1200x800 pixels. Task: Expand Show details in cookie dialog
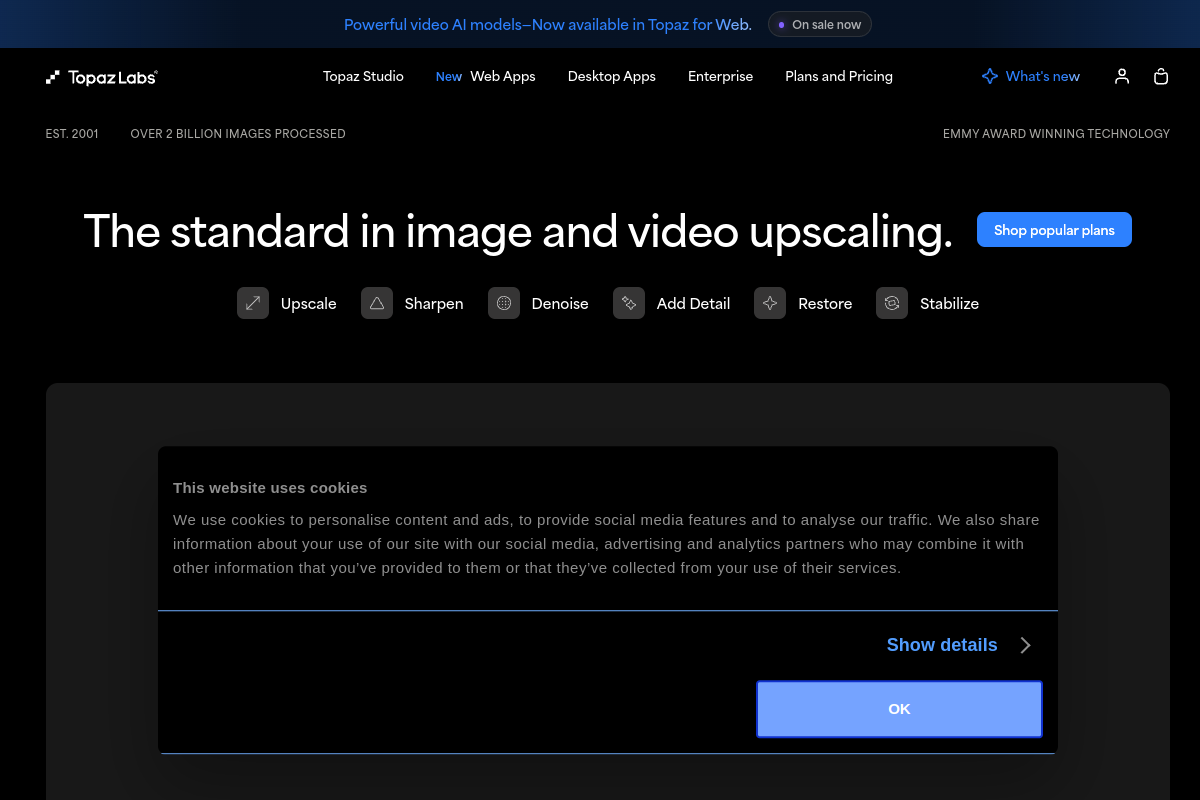pos(942,645)
